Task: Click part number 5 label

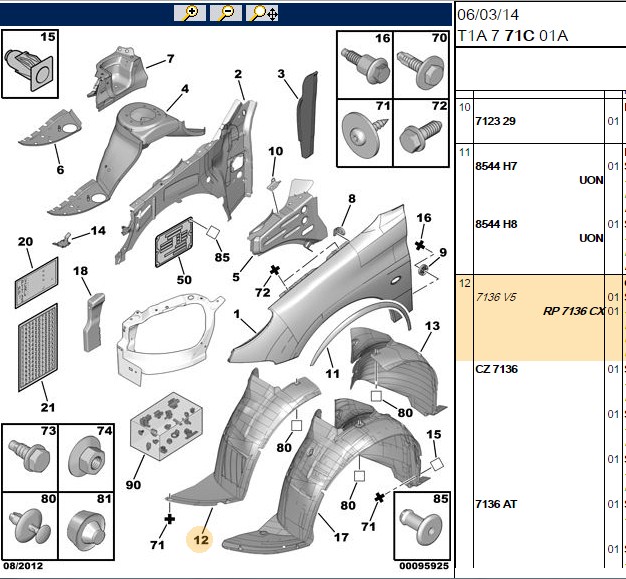Action: pyautogui.click(x=236, y=277)
